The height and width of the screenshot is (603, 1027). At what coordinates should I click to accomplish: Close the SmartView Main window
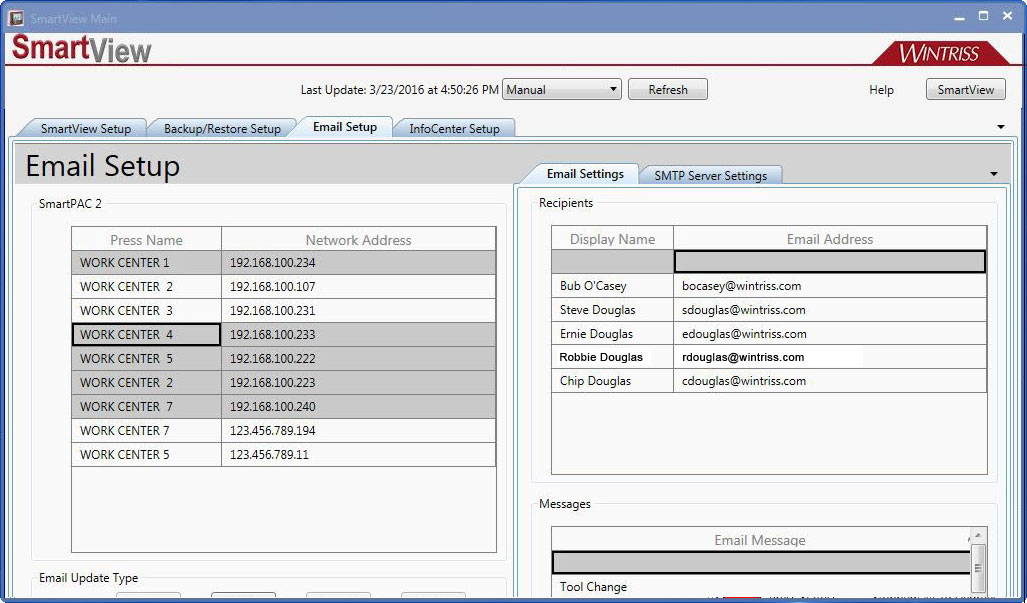(1008, 16)
